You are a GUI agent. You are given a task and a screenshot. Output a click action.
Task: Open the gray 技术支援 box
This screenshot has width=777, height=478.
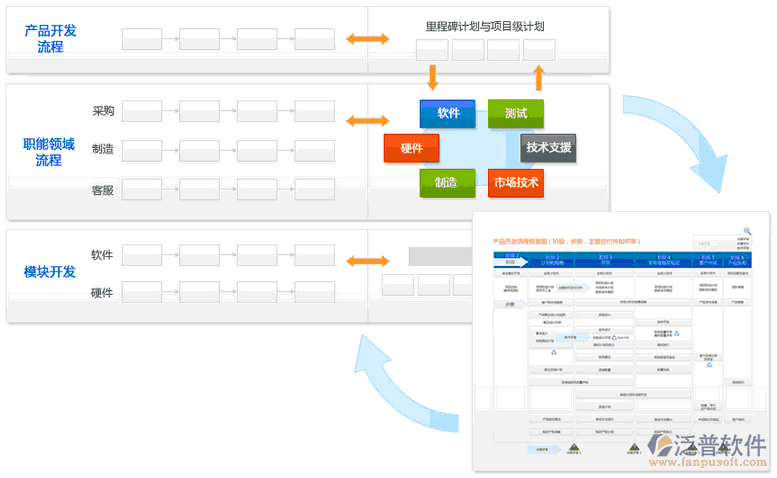(x=548, y=148)
